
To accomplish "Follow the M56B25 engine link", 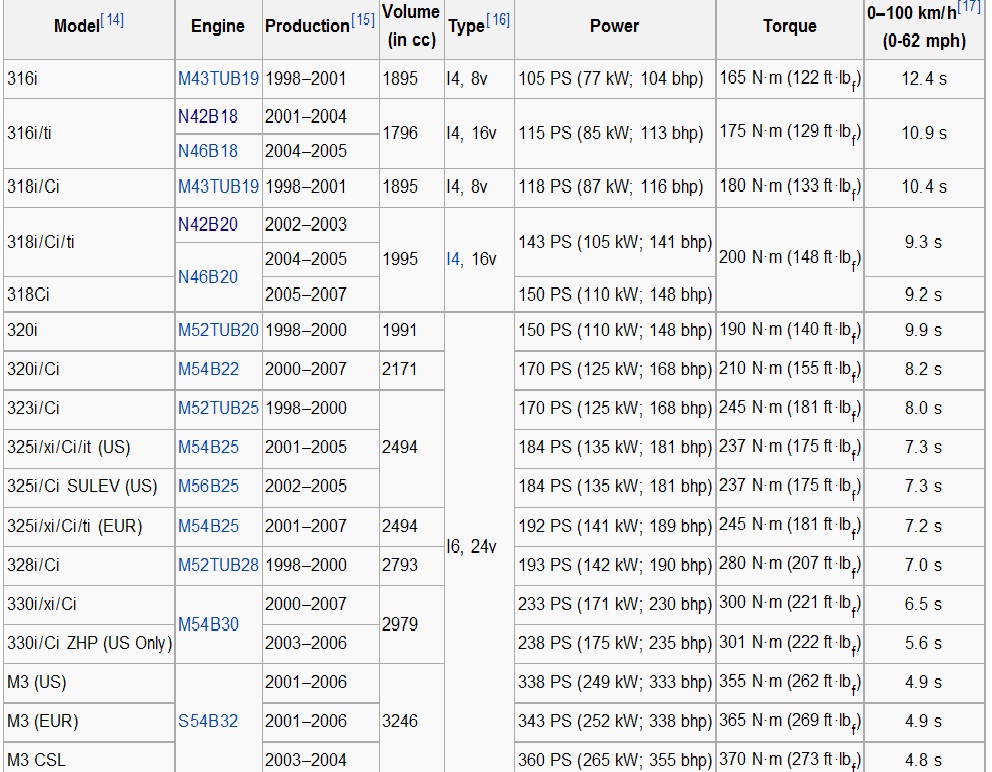I will pos(208,486).
